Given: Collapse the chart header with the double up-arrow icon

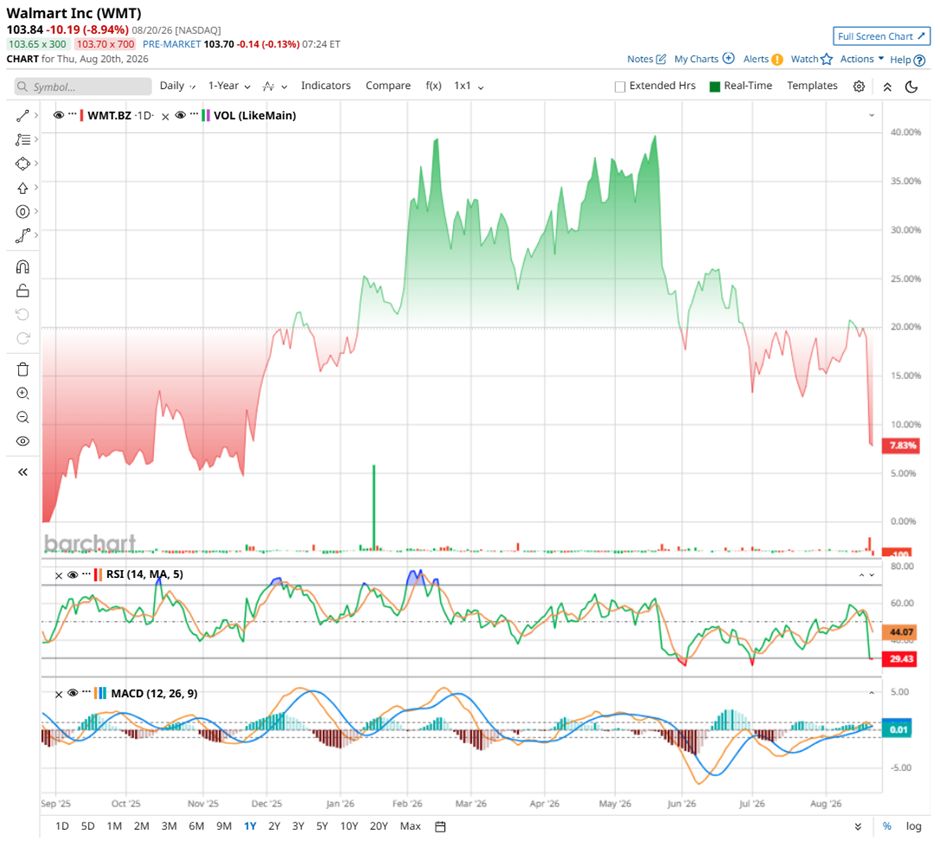Looking at the screenshot, I should point(887,87).
